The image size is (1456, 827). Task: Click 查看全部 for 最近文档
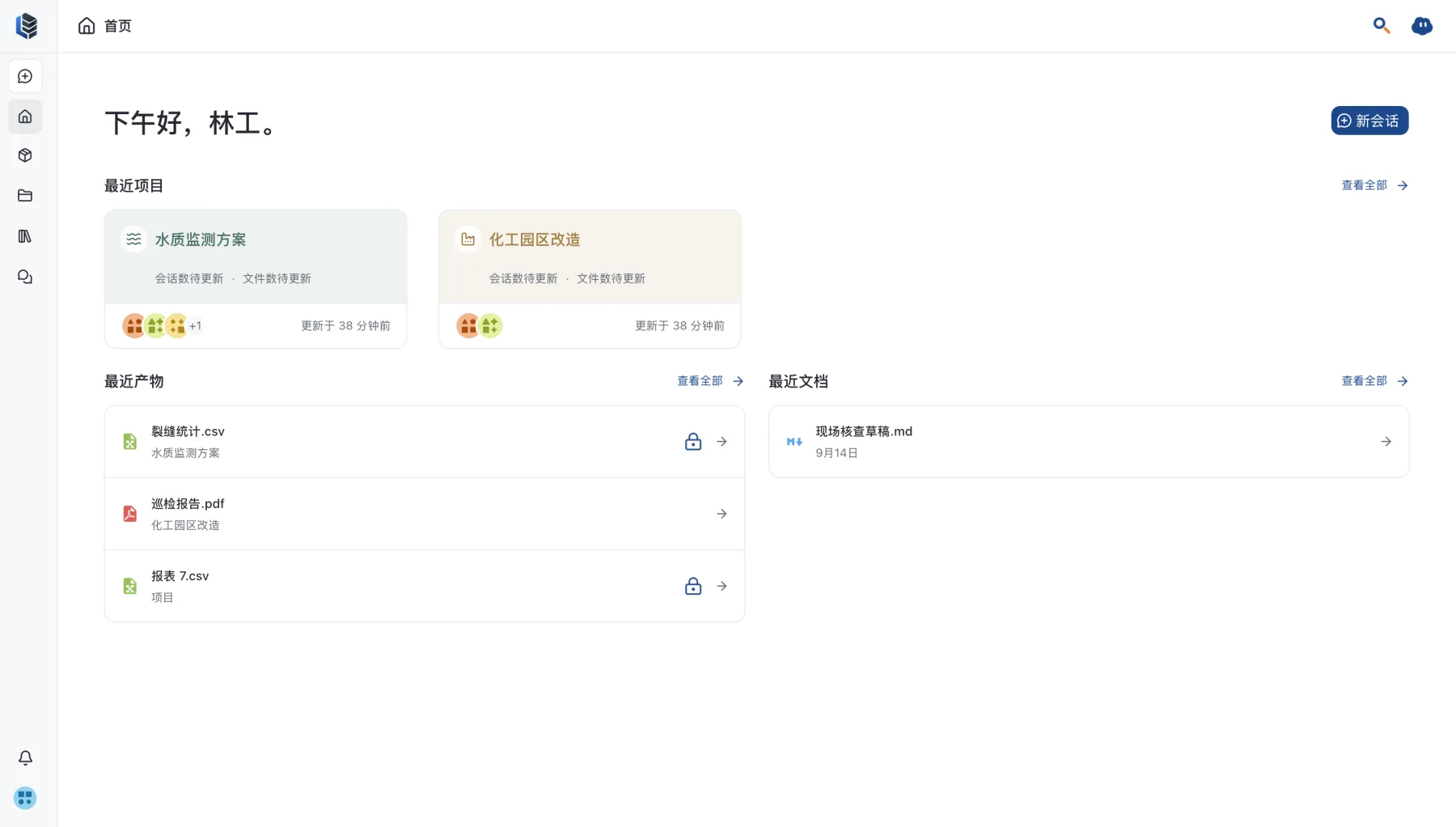point(1374,381)
